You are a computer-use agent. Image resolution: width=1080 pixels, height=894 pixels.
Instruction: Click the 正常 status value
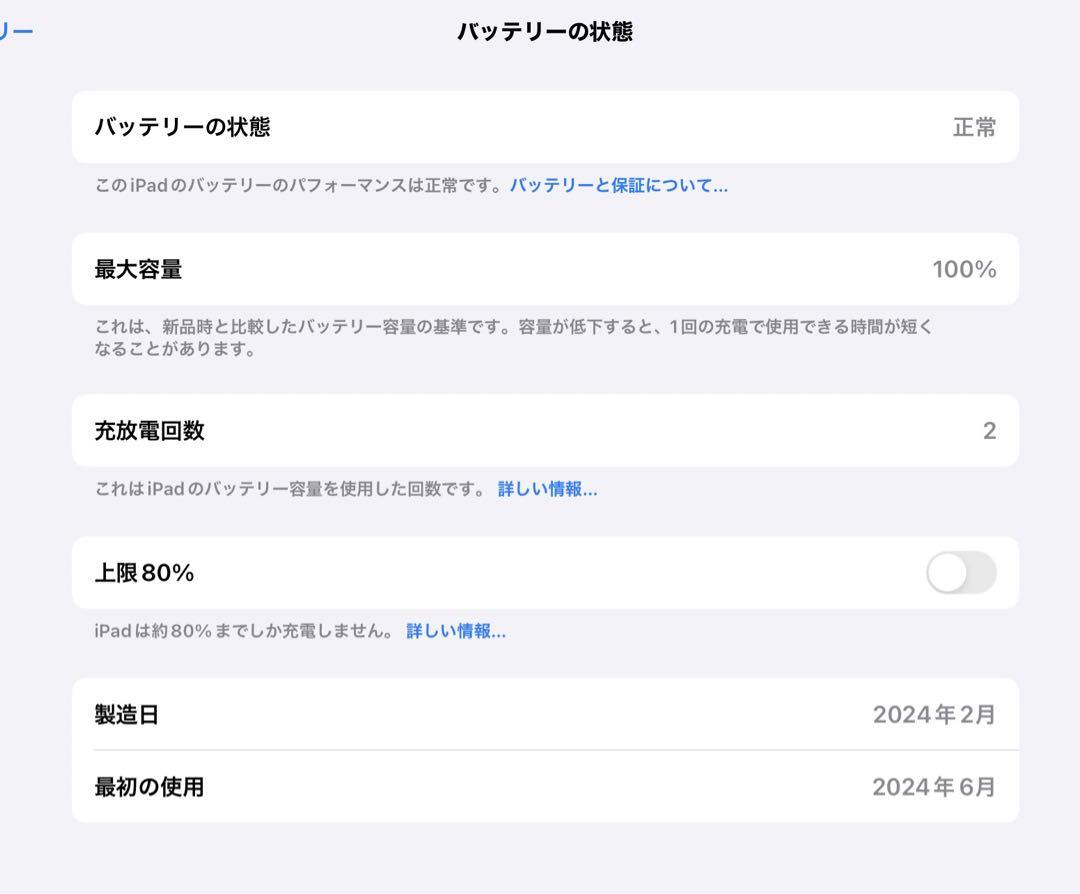[x=974, y=127]
